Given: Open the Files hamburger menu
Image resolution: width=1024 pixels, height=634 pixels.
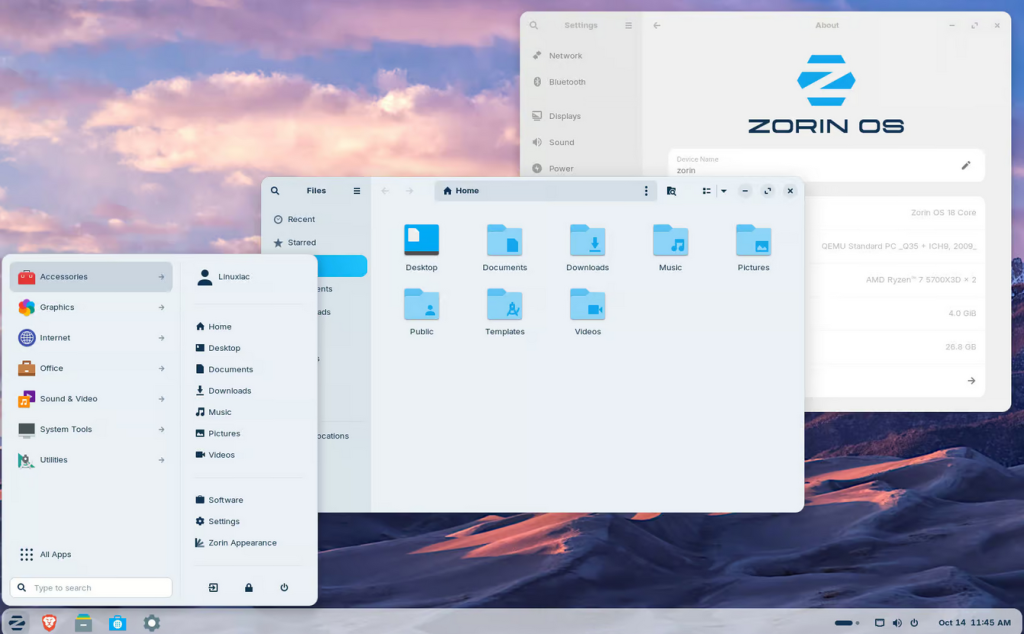Looking at the screenshot, I should coord(357,191).
